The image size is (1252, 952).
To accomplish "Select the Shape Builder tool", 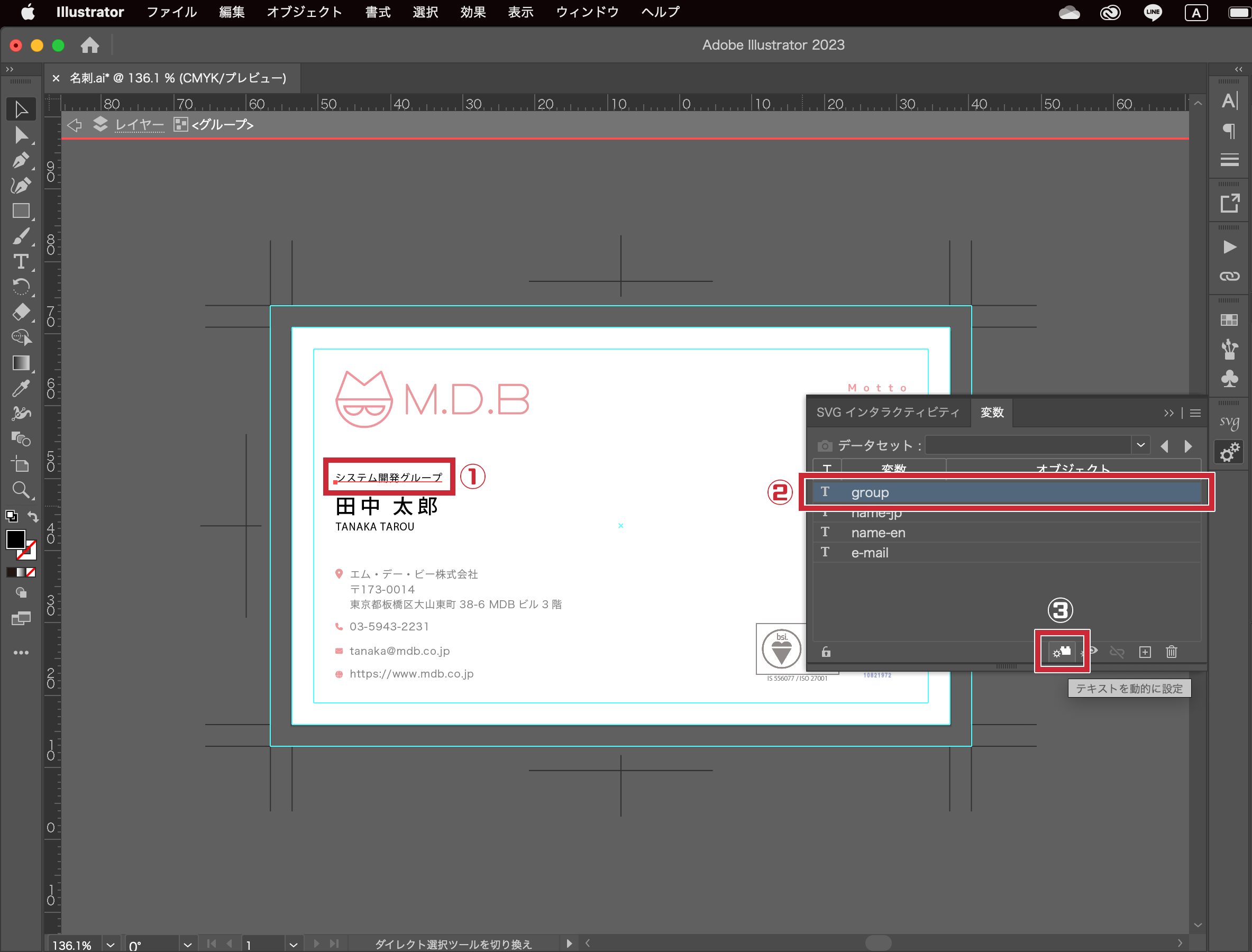I will [x=21, y=337].
